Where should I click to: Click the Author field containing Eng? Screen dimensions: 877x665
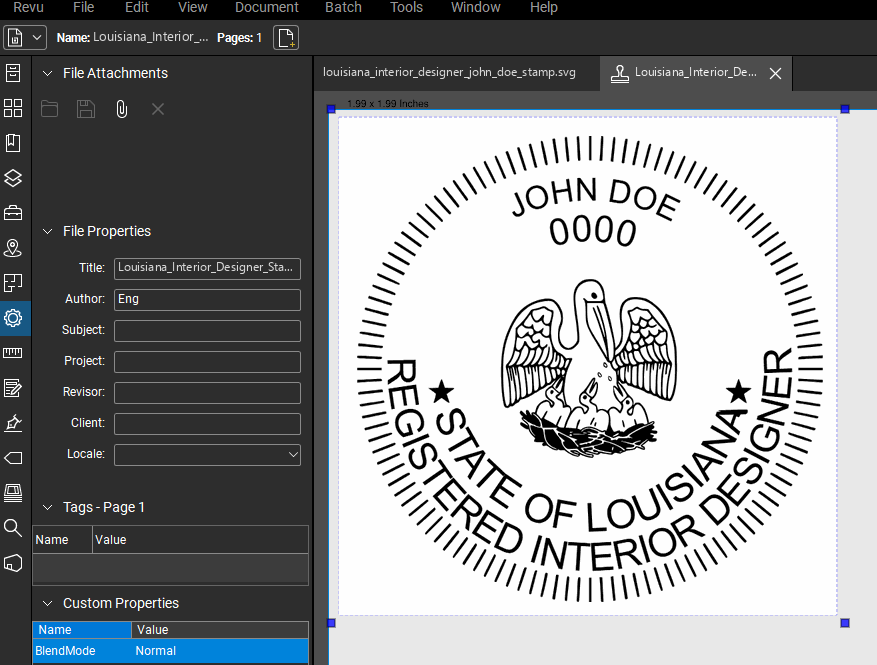207,300
